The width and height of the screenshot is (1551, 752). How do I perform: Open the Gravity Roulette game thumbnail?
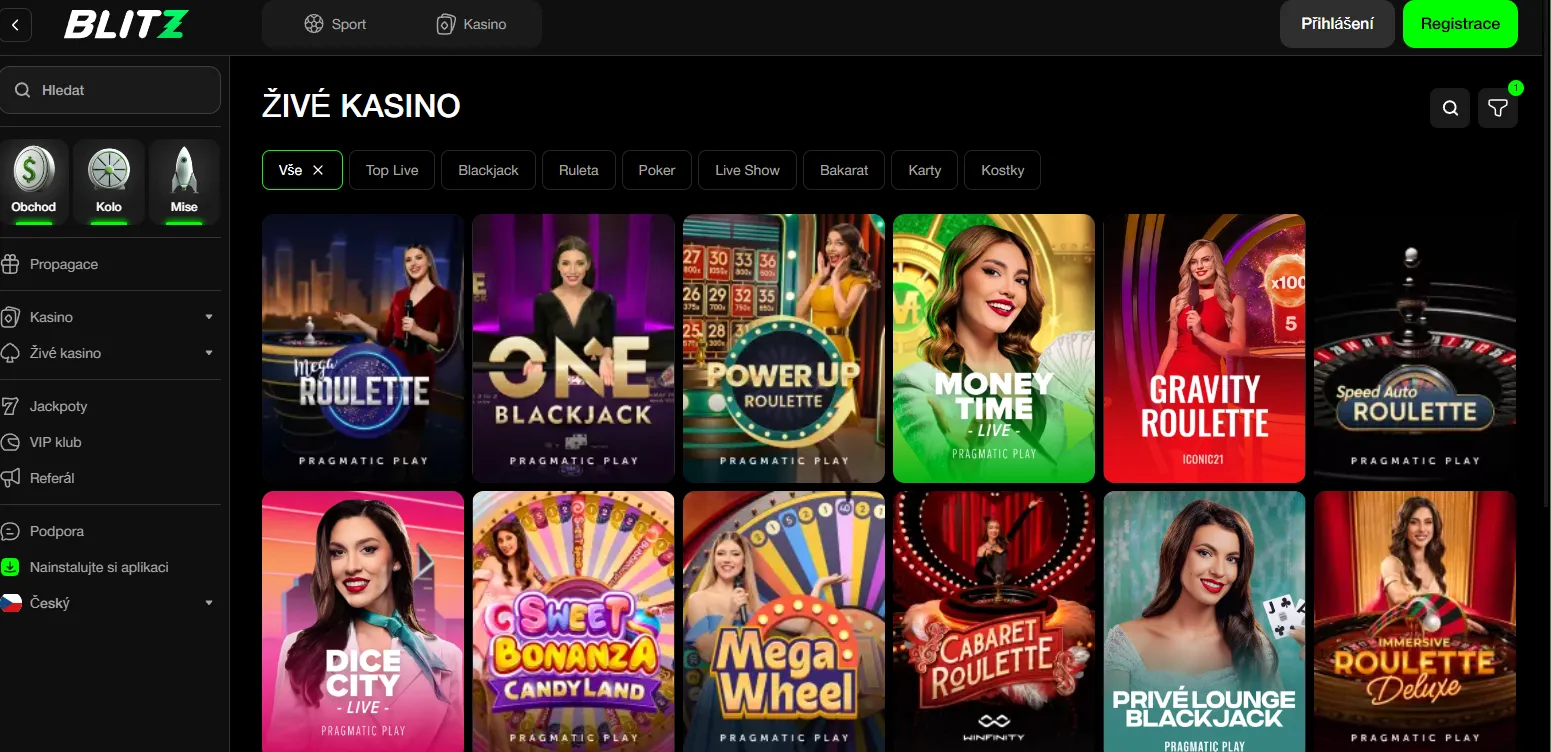1204,348
